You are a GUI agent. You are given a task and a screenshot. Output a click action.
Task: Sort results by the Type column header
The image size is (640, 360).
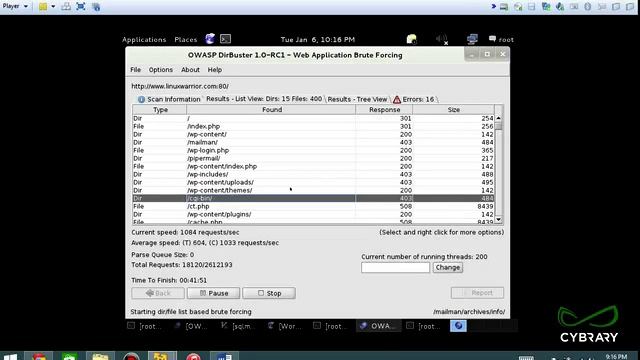point(160,110)
